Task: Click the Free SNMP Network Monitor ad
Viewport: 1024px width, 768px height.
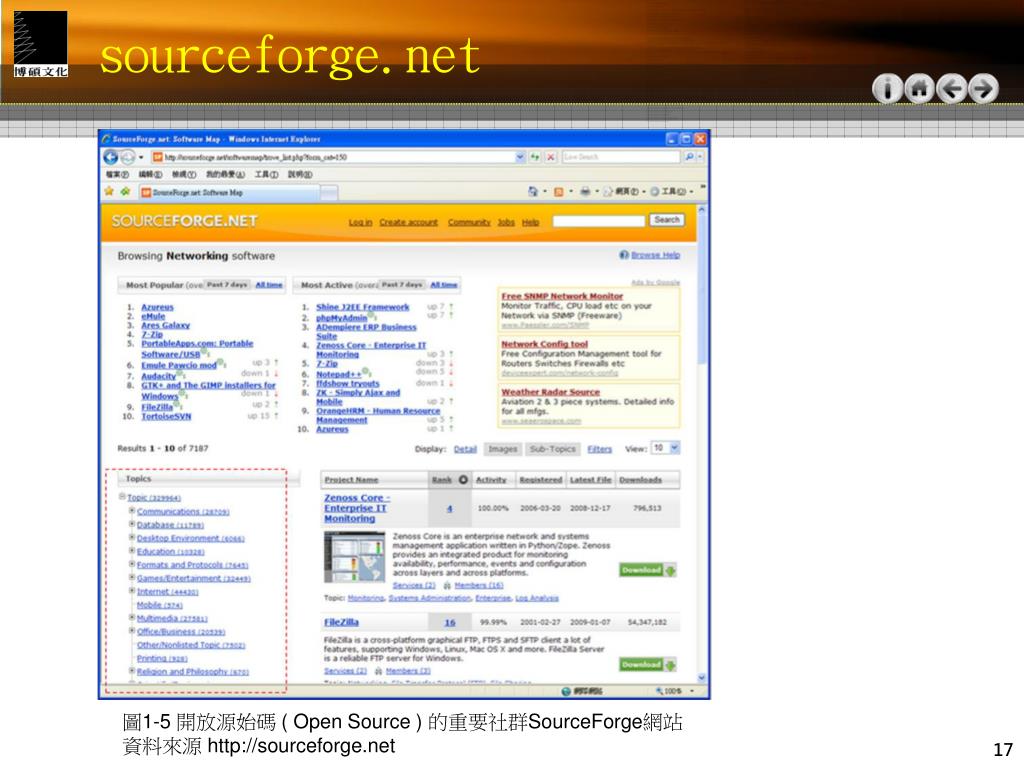Action: 562,296
